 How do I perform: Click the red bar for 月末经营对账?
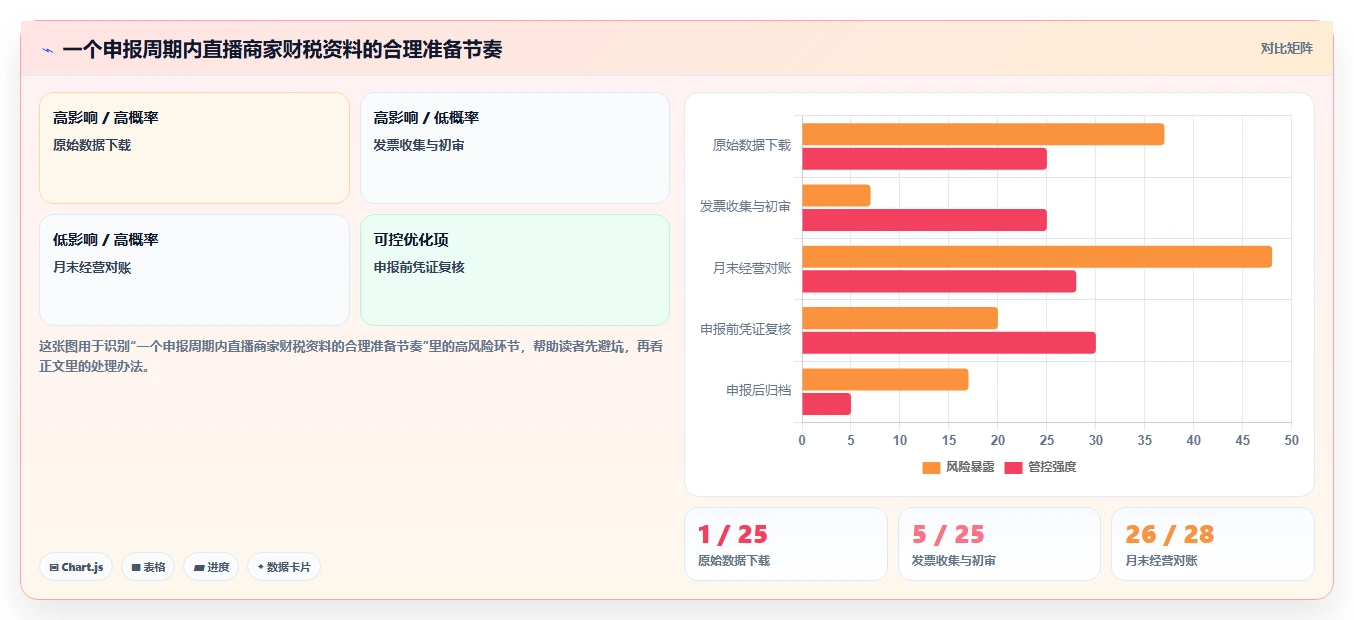pos(939,281)
